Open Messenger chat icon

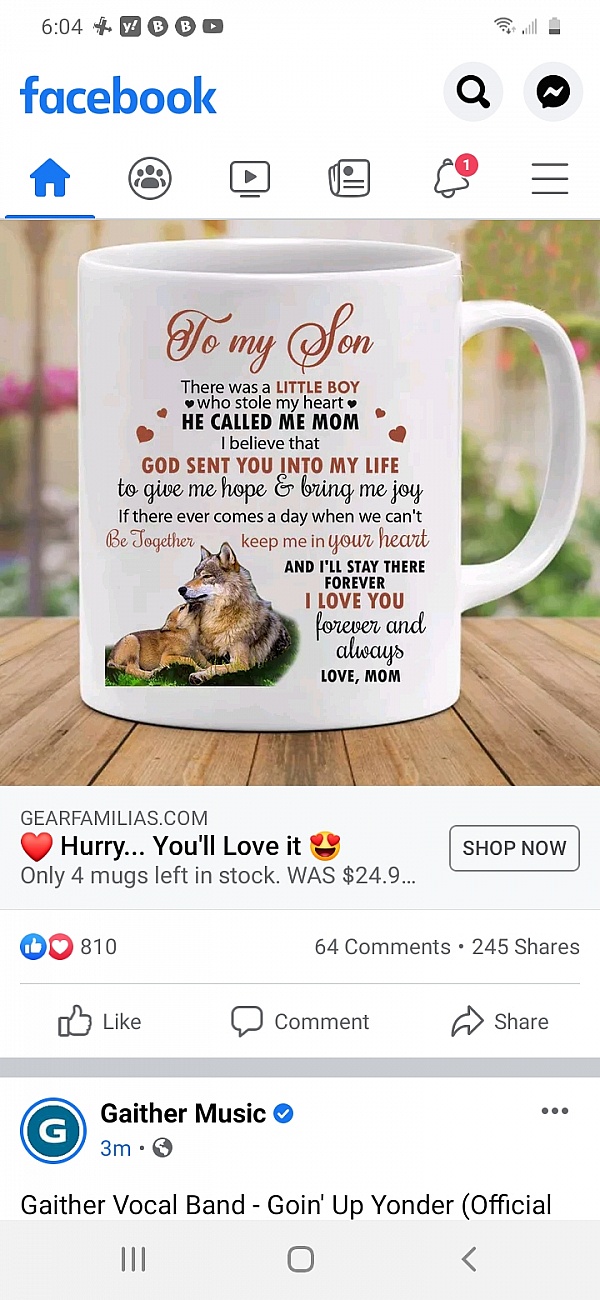(553, 93)
